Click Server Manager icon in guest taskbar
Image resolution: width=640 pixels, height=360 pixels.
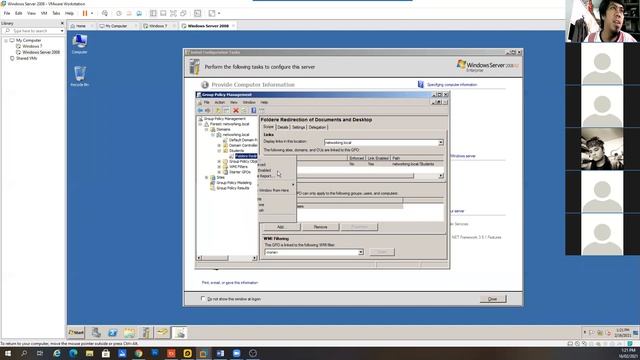pos(96,333)
